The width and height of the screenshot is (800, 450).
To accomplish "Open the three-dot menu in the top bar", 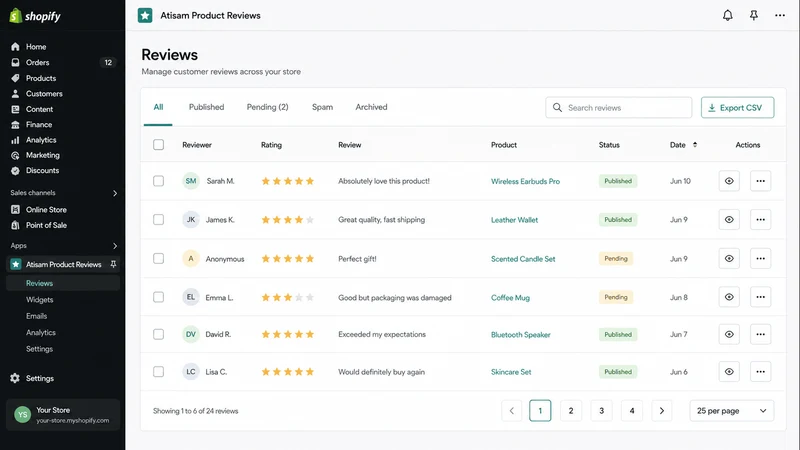I will (x=780, y=15).
